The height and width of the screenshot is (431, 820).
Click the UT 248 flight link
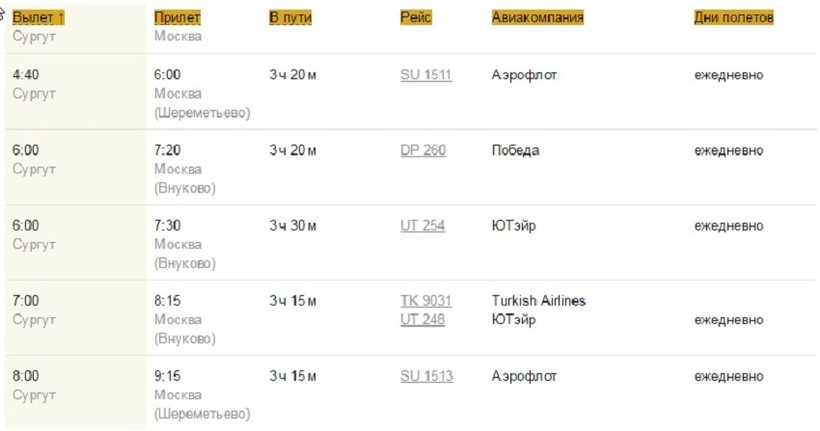(x=422, y=320)
